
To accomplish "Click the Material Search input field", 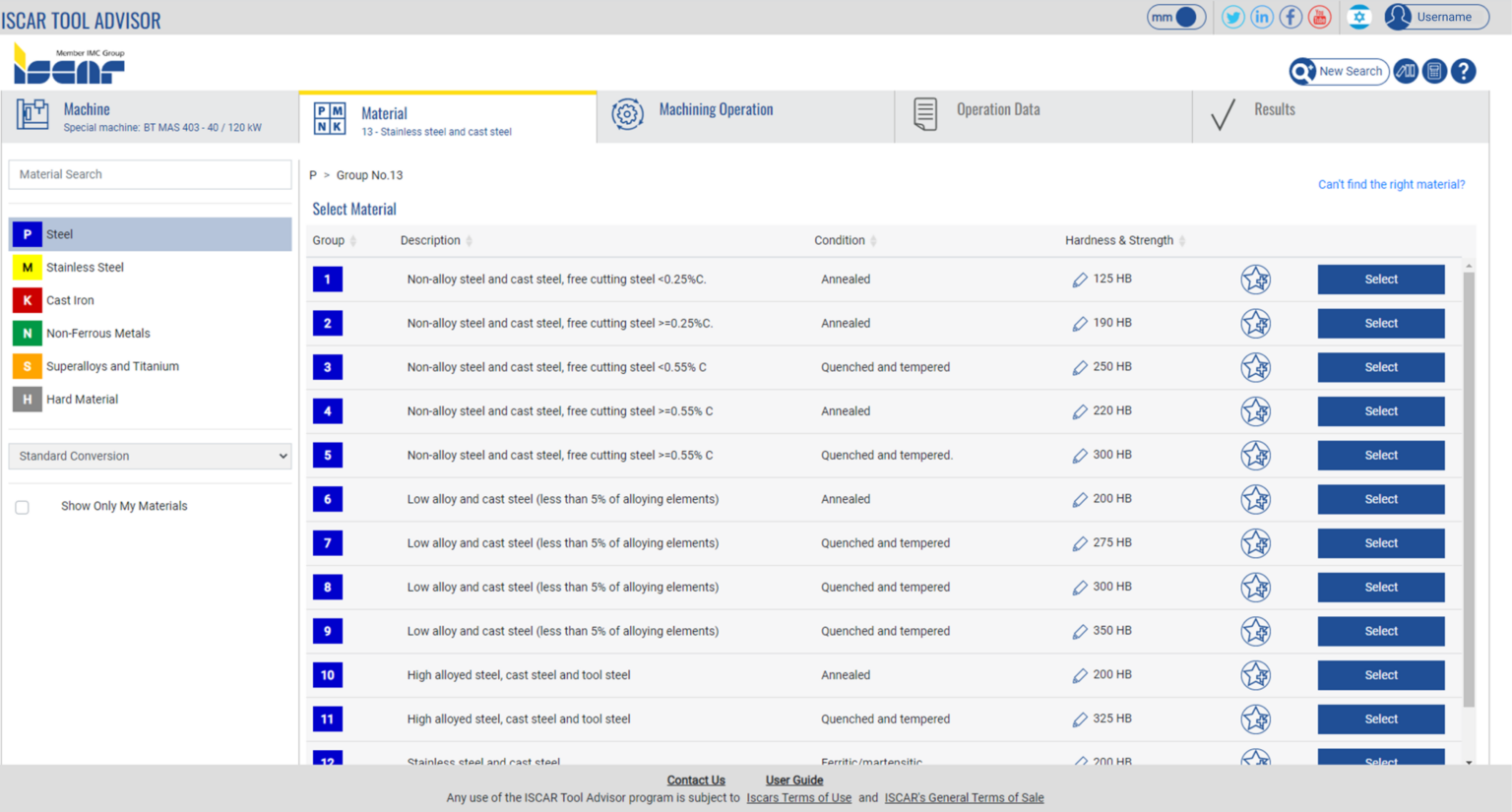I will pos(150,174).
